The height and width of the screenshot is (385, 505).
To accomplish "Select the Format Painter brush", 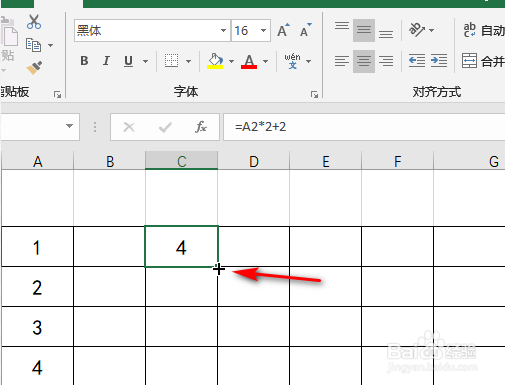I will click(34, 68).
